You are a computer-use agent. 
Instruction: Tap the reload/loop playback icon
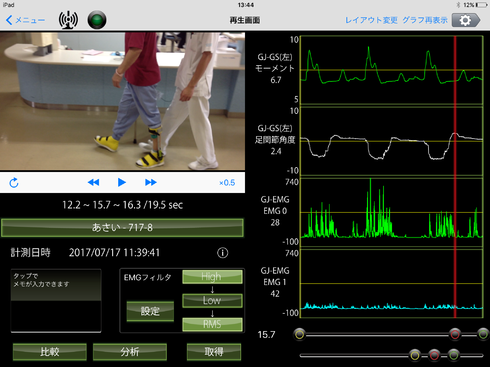(14, 183)
